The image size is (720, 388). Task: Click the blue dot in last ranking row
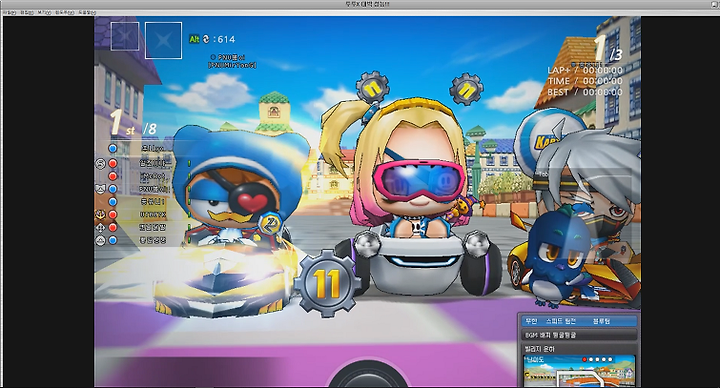(112, 240)
